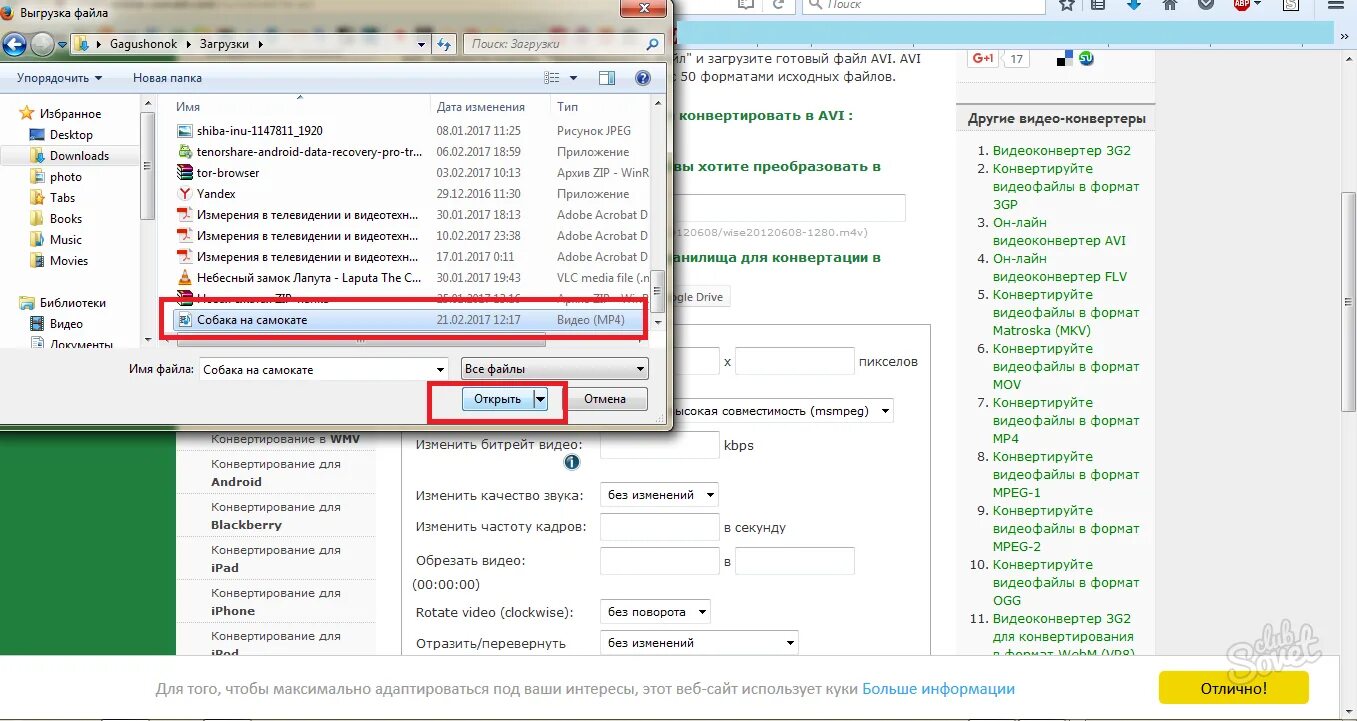Screen dimensions: 1357x721
Task: Select Библиотеки in the navigation pane
Action: click(73, 303)
